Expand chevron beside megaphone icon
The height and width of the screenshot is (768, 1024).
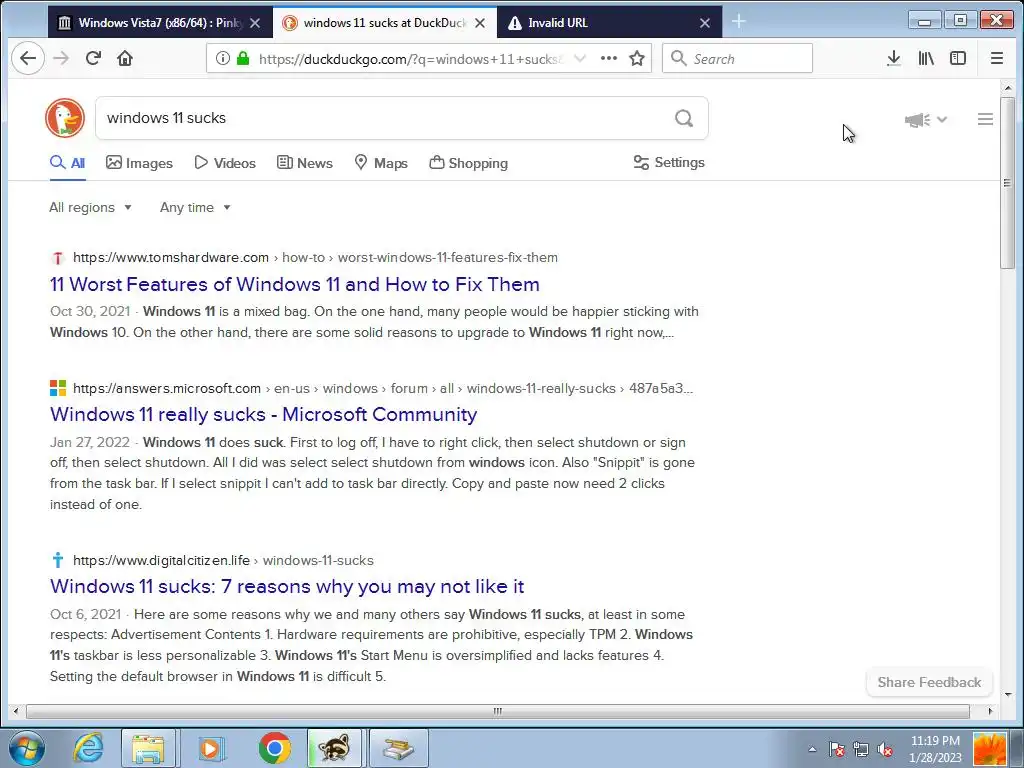pos(942,120)
